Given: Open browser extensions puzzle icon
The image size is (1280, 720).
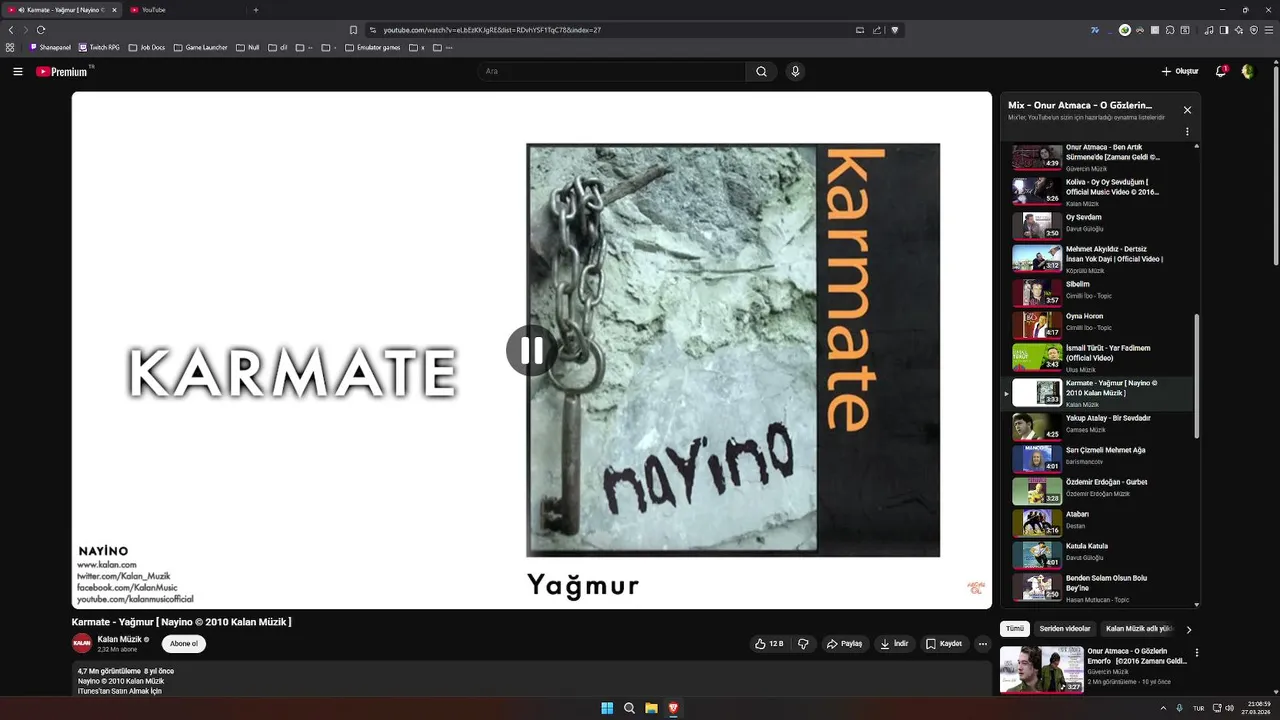Looking at the screenshot, I should 1170,30.
